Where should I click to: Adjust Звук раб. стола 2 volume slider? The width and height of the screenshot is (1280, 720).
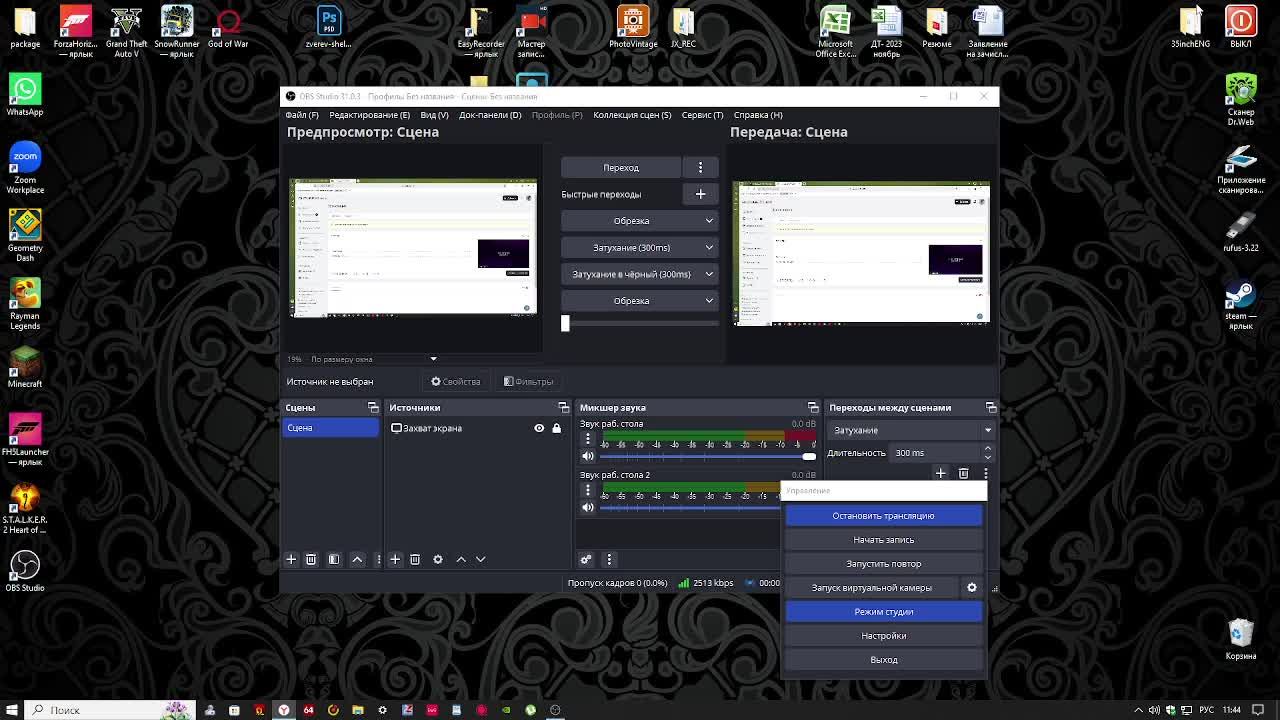(x=690, y=507)
